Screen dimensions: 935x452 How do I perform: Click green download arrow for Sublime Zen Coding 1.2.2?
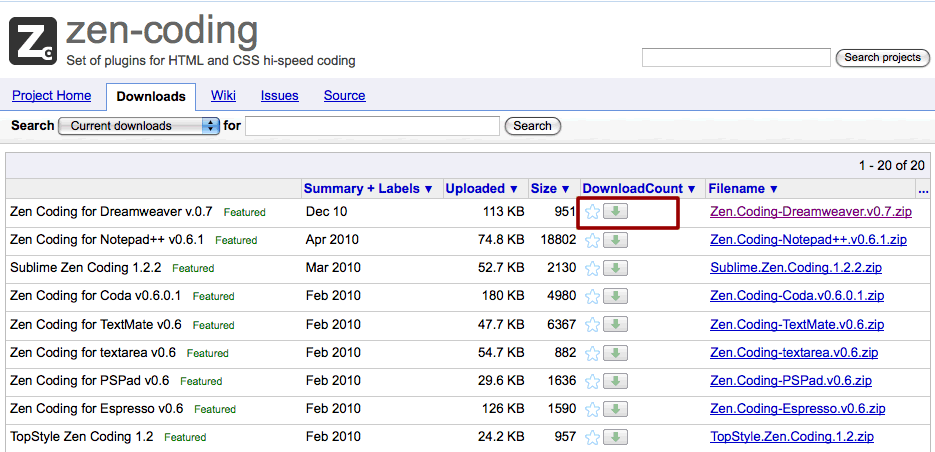tap(615, 268)
